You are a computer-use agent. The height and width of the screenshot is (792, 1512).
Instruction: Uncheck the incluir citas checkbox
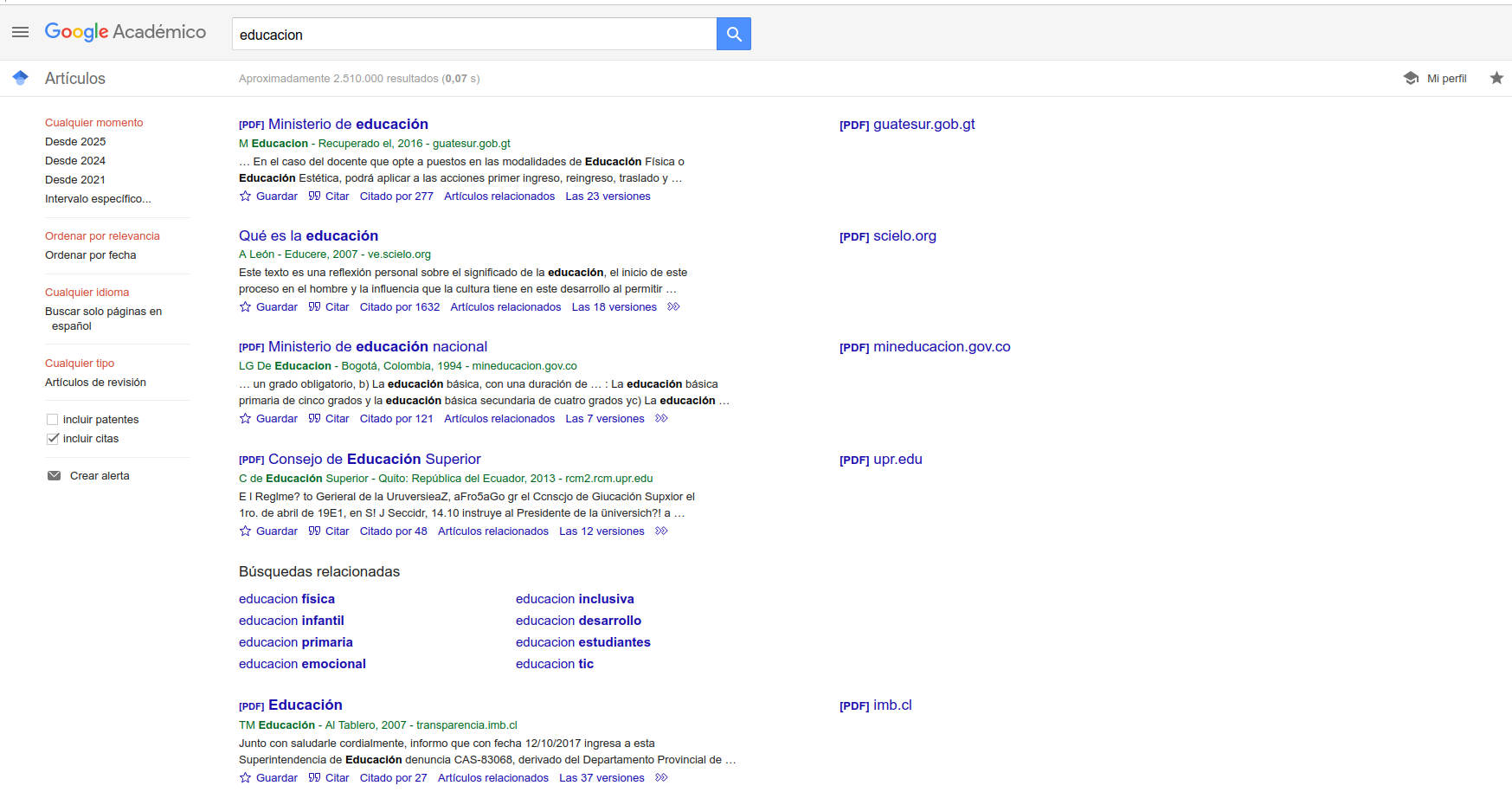[52, 439]
